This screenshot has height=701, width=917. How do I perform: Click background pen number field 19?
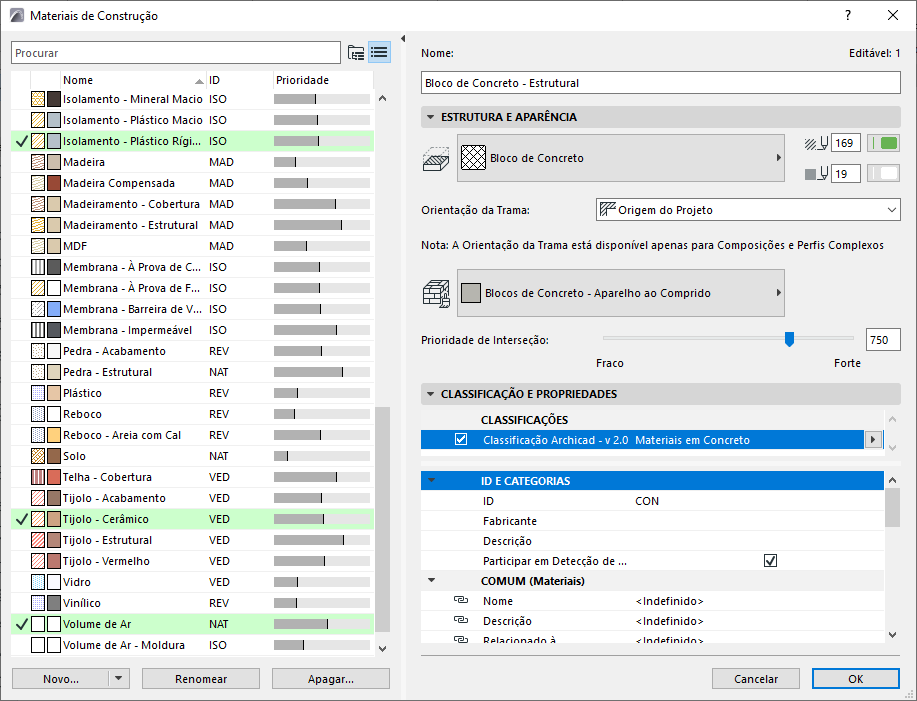[x=845, y=174]
